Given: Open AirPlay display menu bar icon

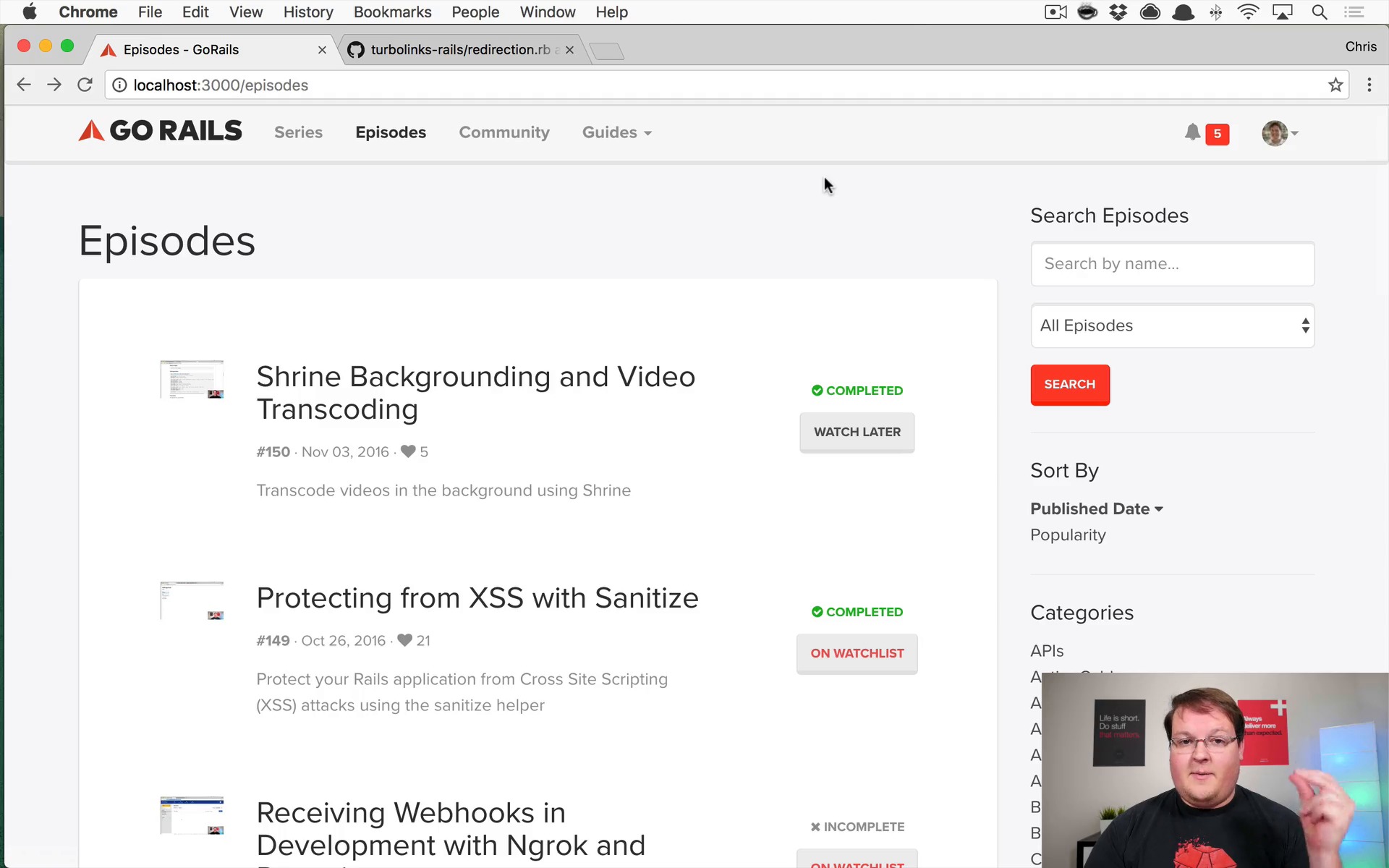Looking at the screenshot, I should pyautogui.click(x=1283, y=12).
